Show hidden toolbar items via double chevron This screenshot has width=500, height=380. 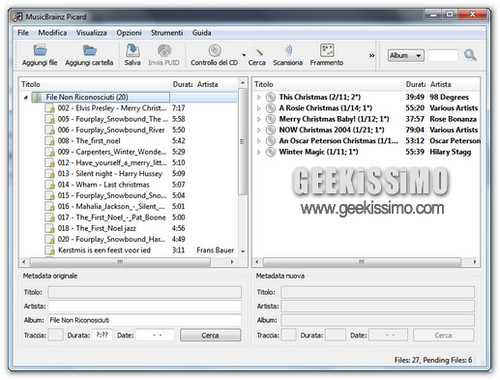(372, 56)
